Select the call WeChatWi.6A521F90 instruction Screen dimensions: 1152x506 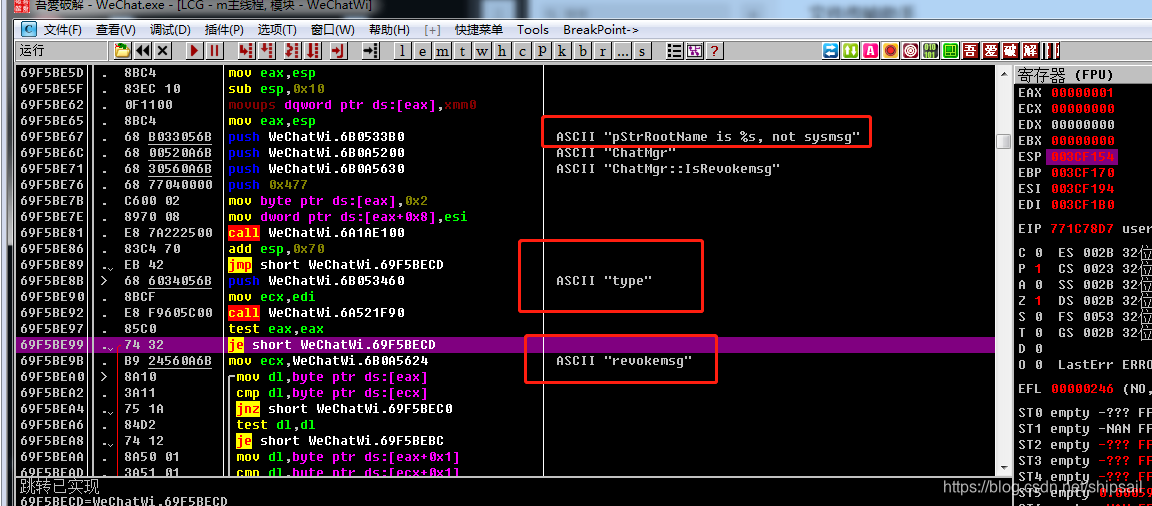(x=316, y=313)
